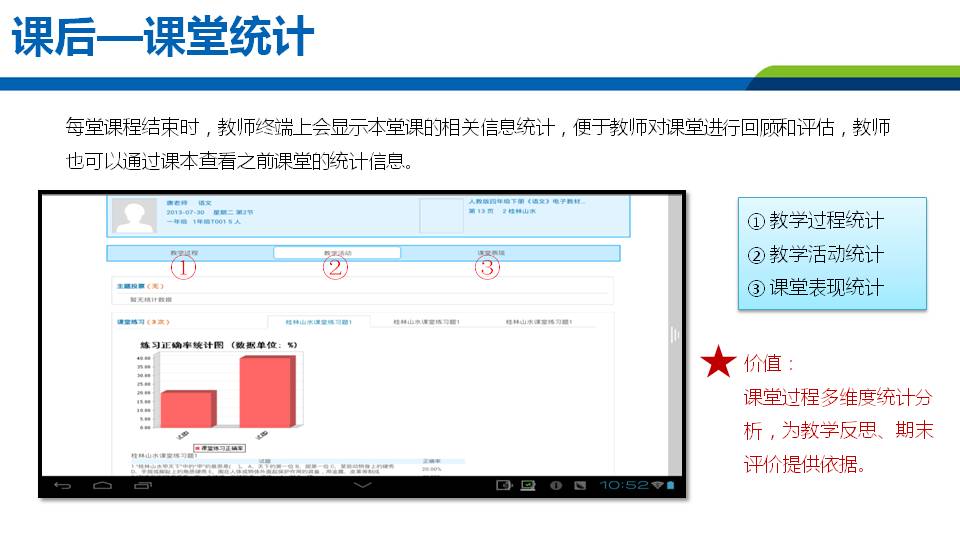Switch to the 课堂表现 tab

click(x=491, y=253)
